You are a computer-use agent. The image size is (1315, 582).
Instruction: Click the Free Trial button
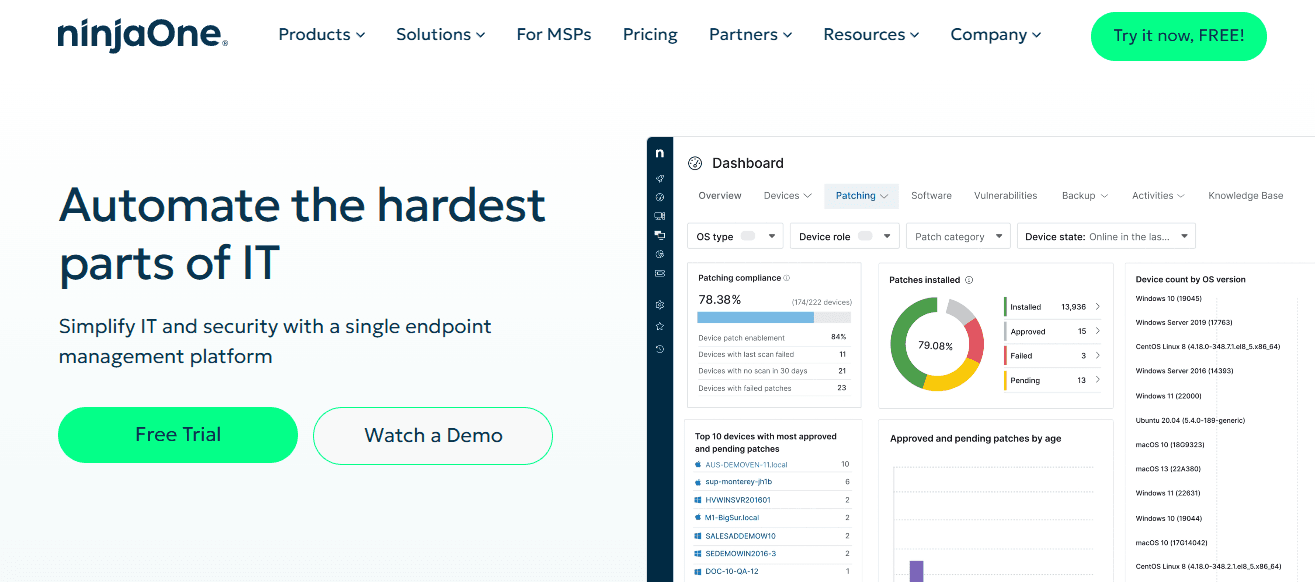point(178,435)
